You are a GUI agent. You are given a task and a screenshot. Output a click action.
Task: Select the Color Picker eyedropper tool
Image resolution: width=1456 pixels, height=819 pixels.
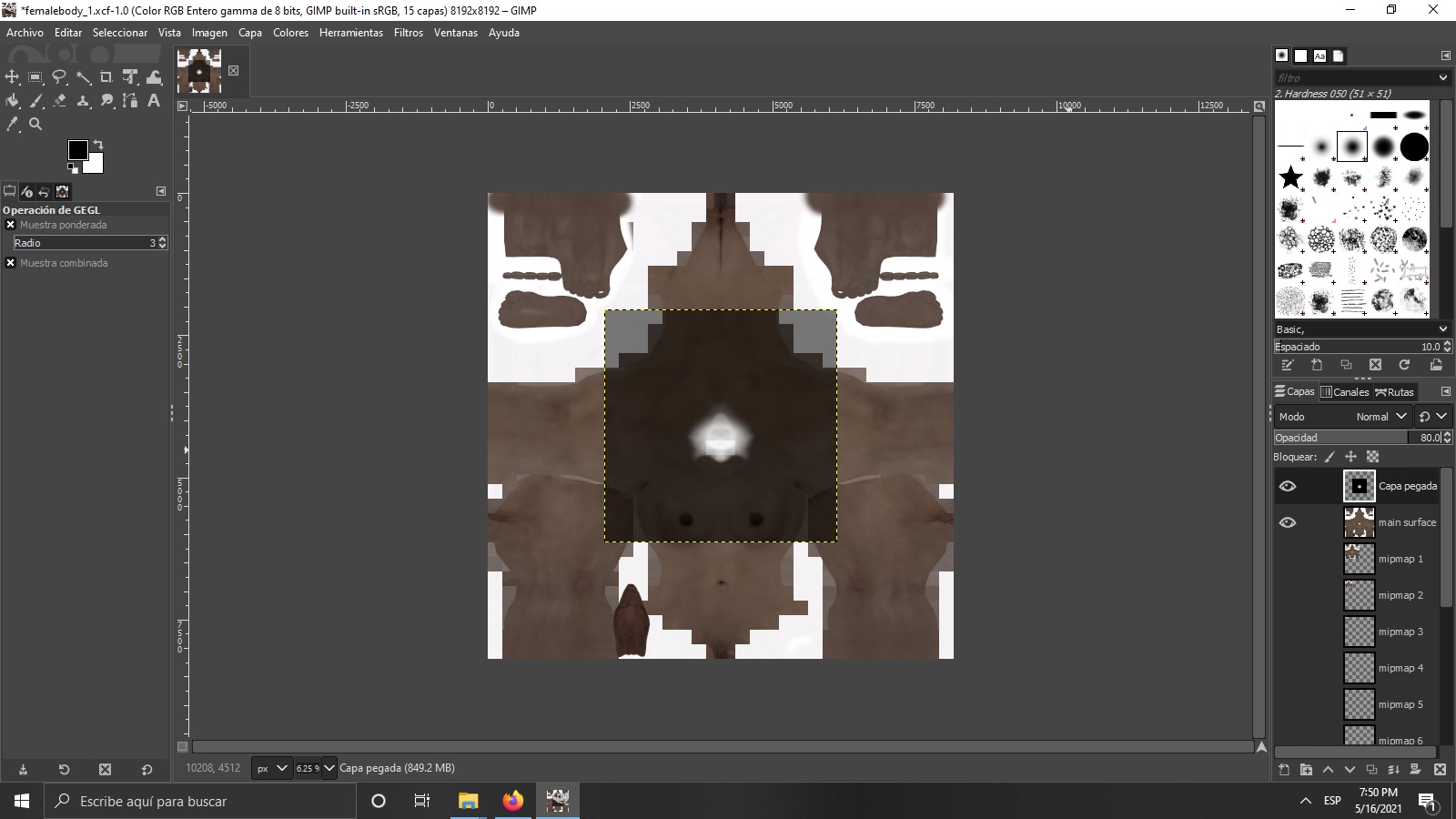12,125
